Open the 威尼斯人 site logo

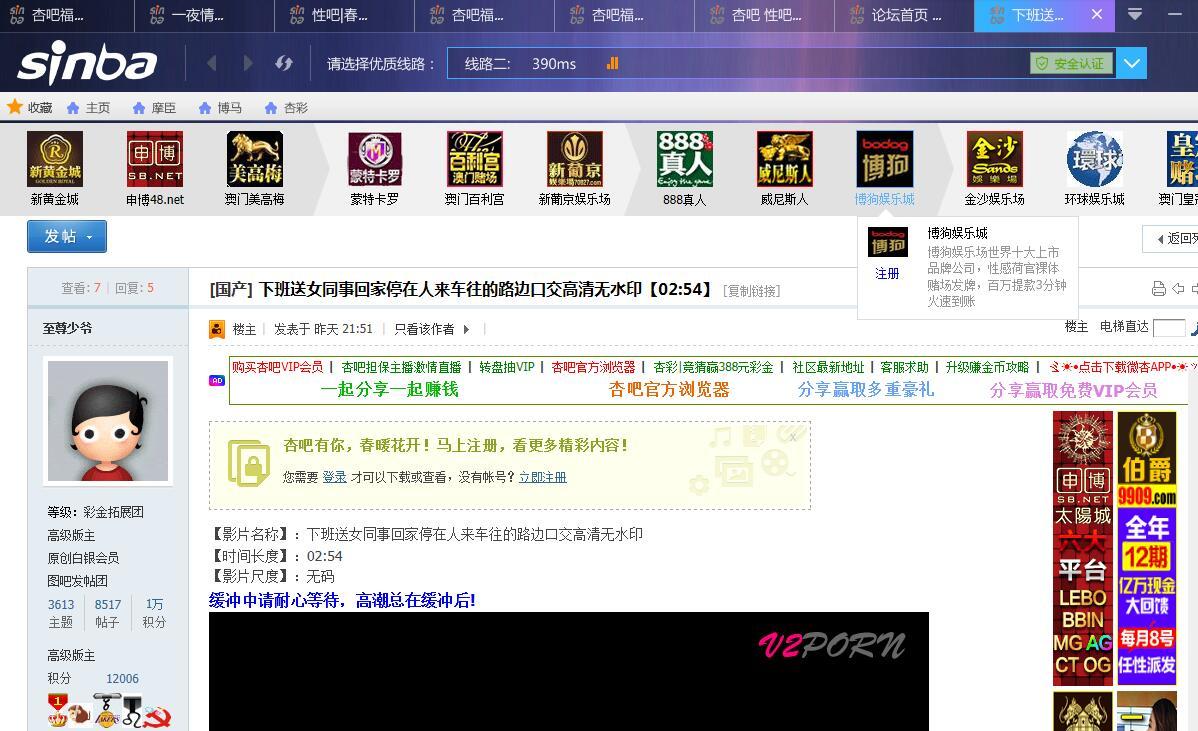coord(784,160)
